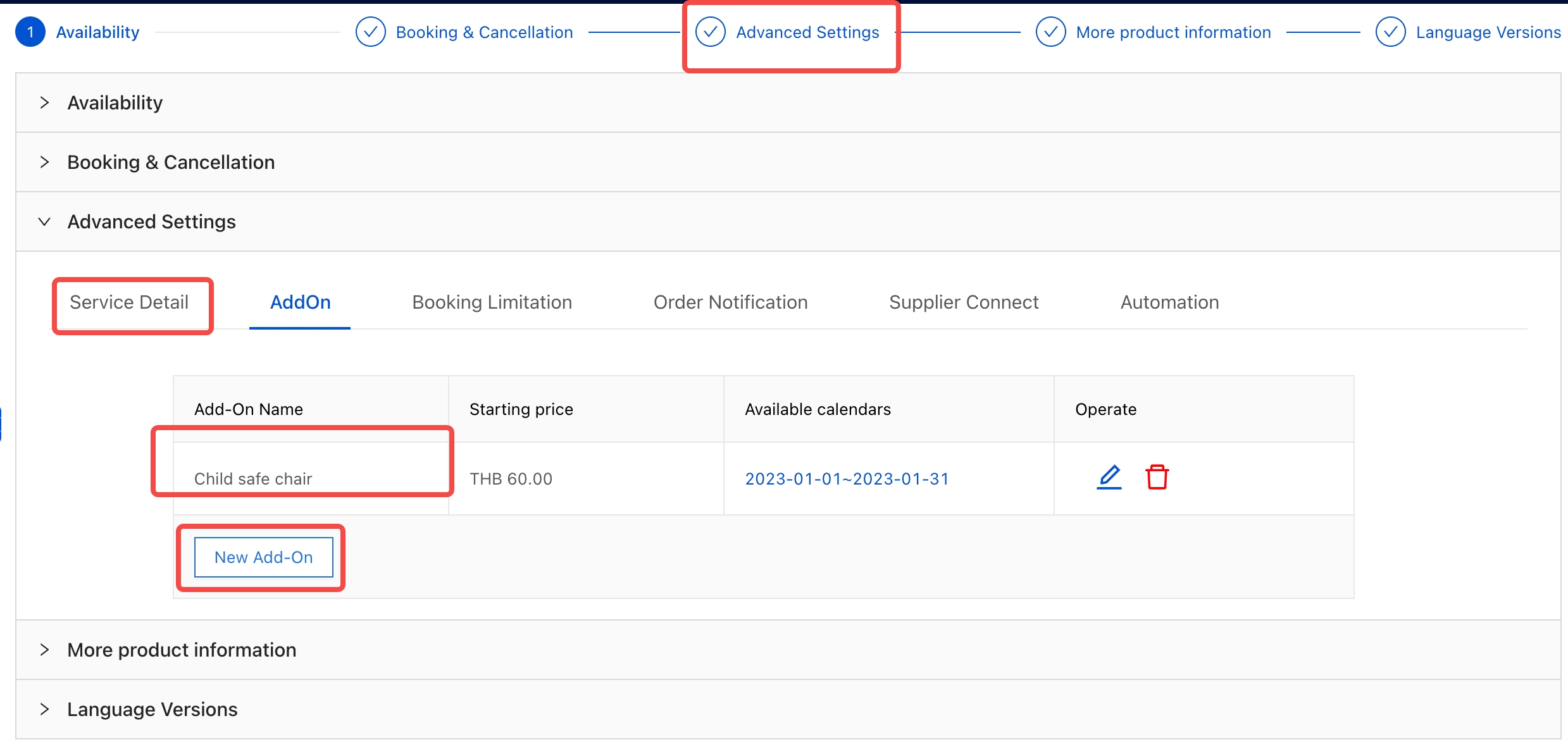Click the Child safe chair add-on name
The width and height of the screenshot is (1568, 754).
click(253, 479)
